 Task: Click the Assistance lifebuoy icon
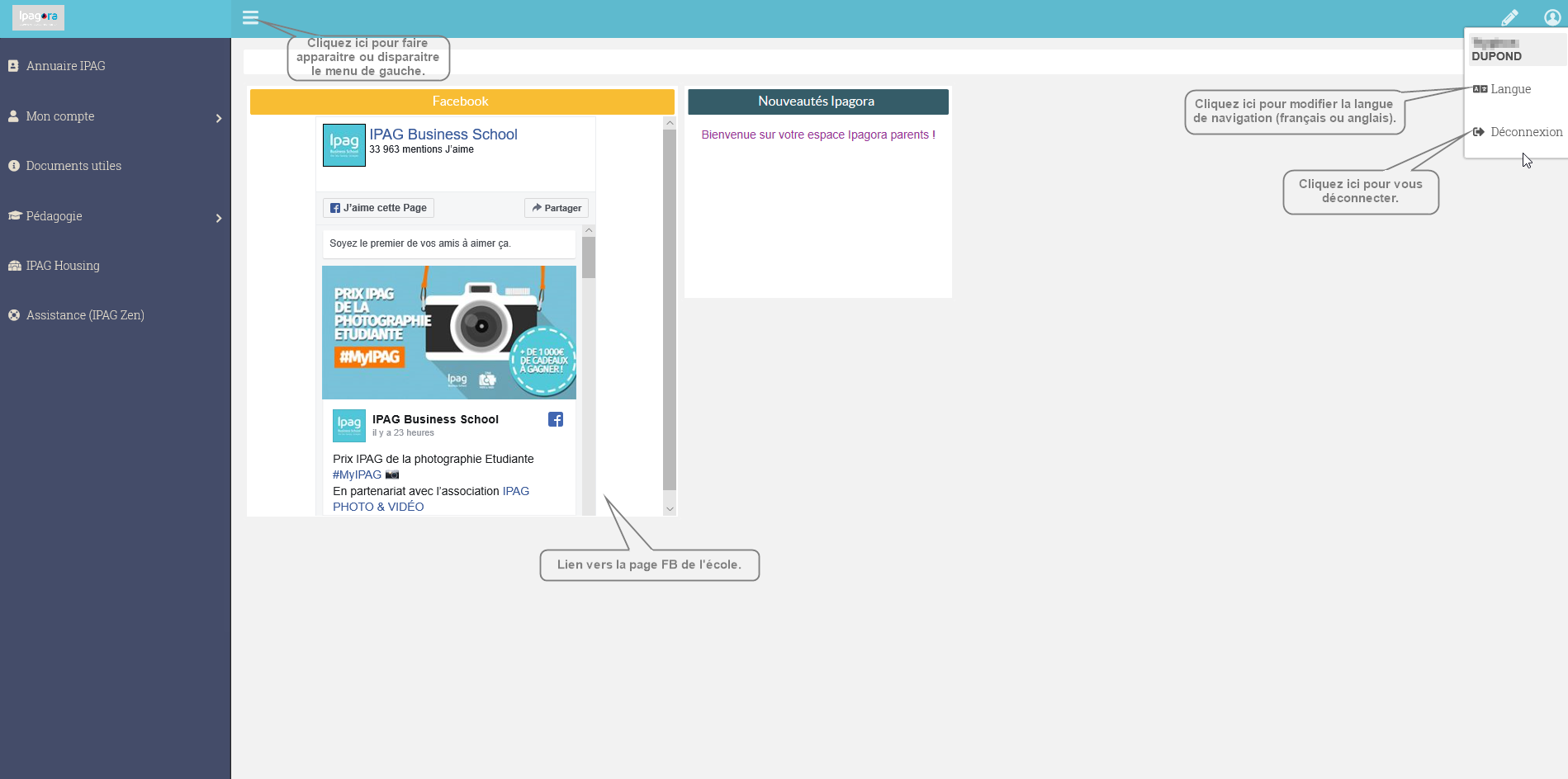(14, 315)
